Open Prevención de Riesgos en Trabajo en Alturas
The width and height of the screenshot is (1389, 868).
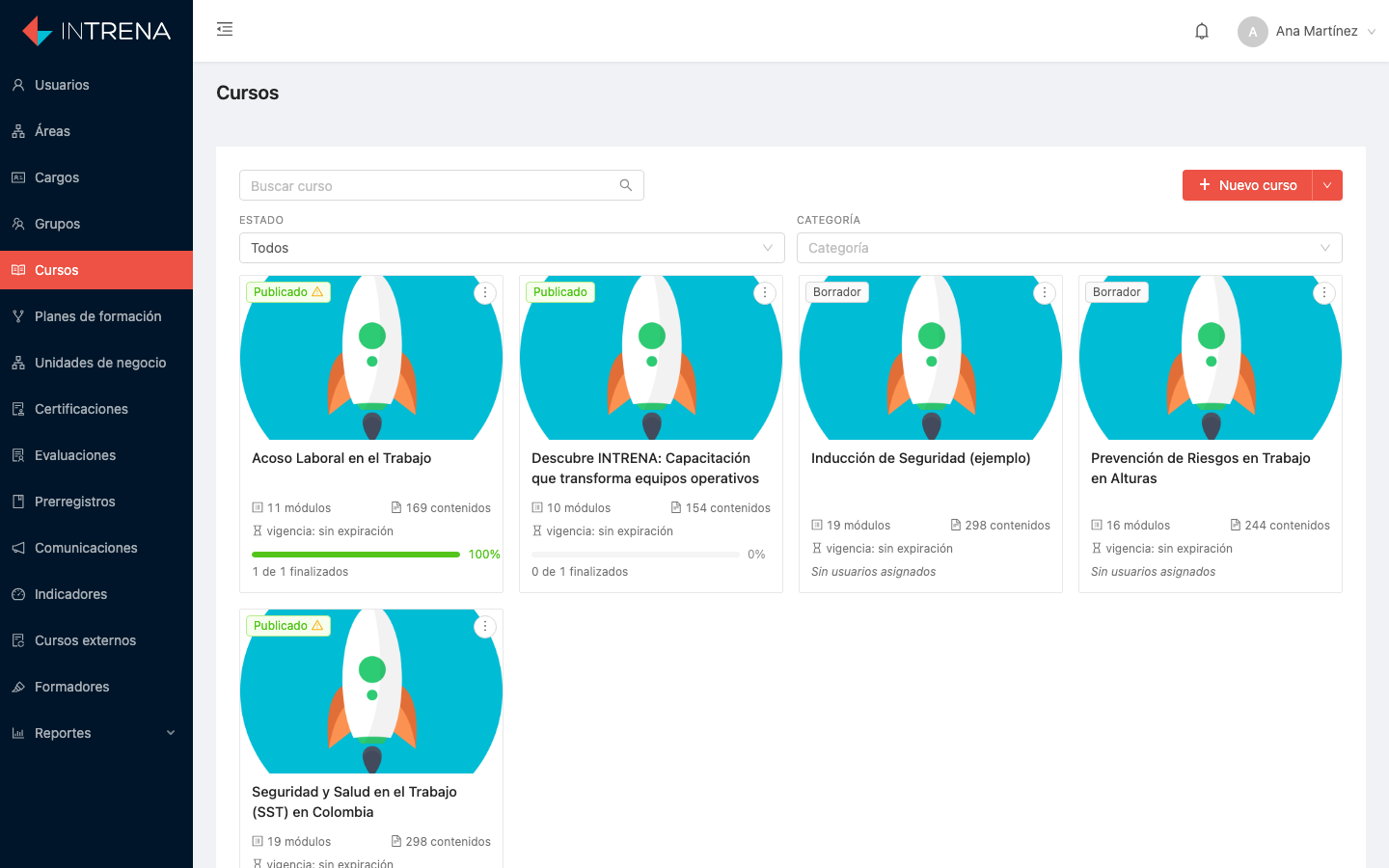click(1201, 468)
